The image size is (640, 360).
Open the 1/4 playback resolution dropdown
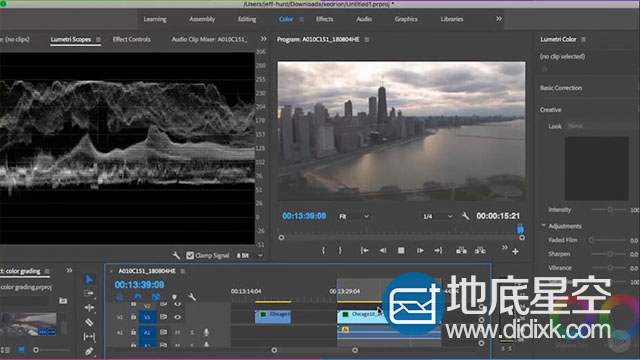point(437,216)
